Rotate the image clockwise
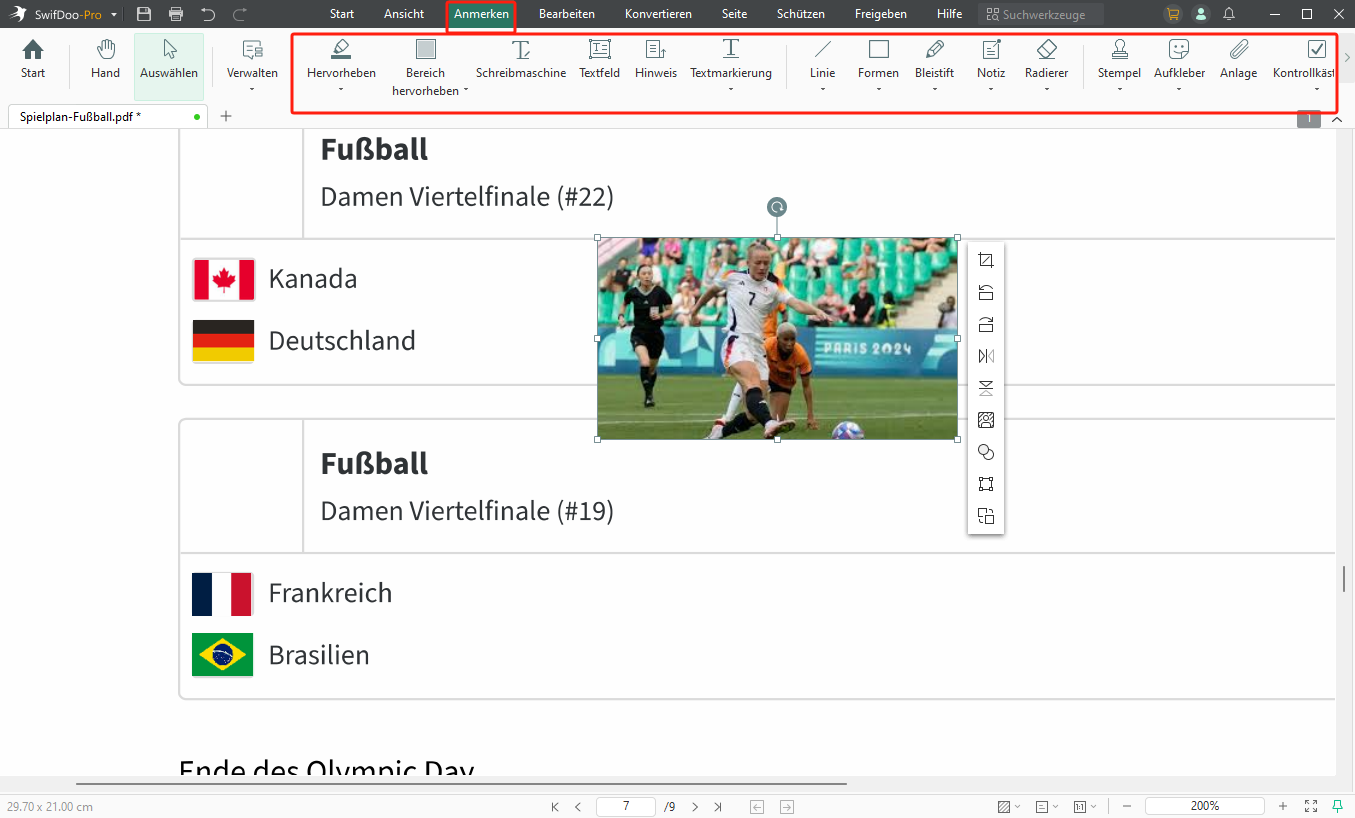 tap(986, 324)
